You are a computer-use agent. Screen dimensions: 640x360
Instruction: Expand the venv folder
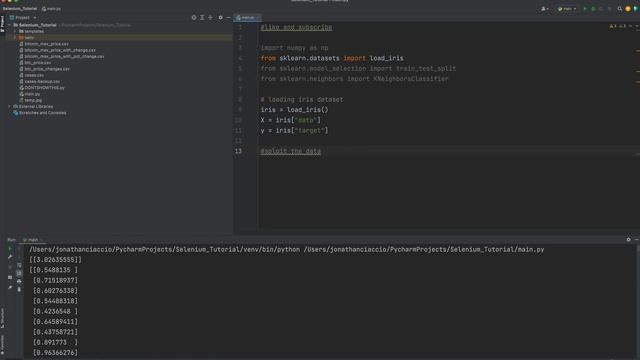16,38
